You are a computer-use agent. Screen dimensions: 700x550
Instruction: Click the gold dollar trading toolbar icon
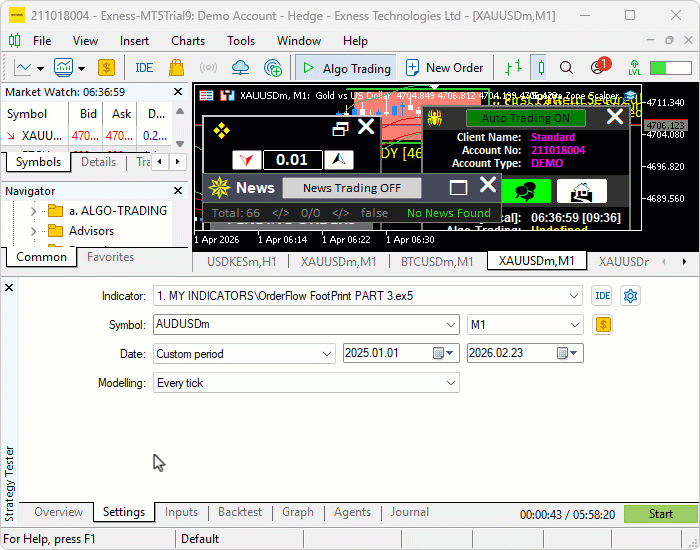(106, 68)
